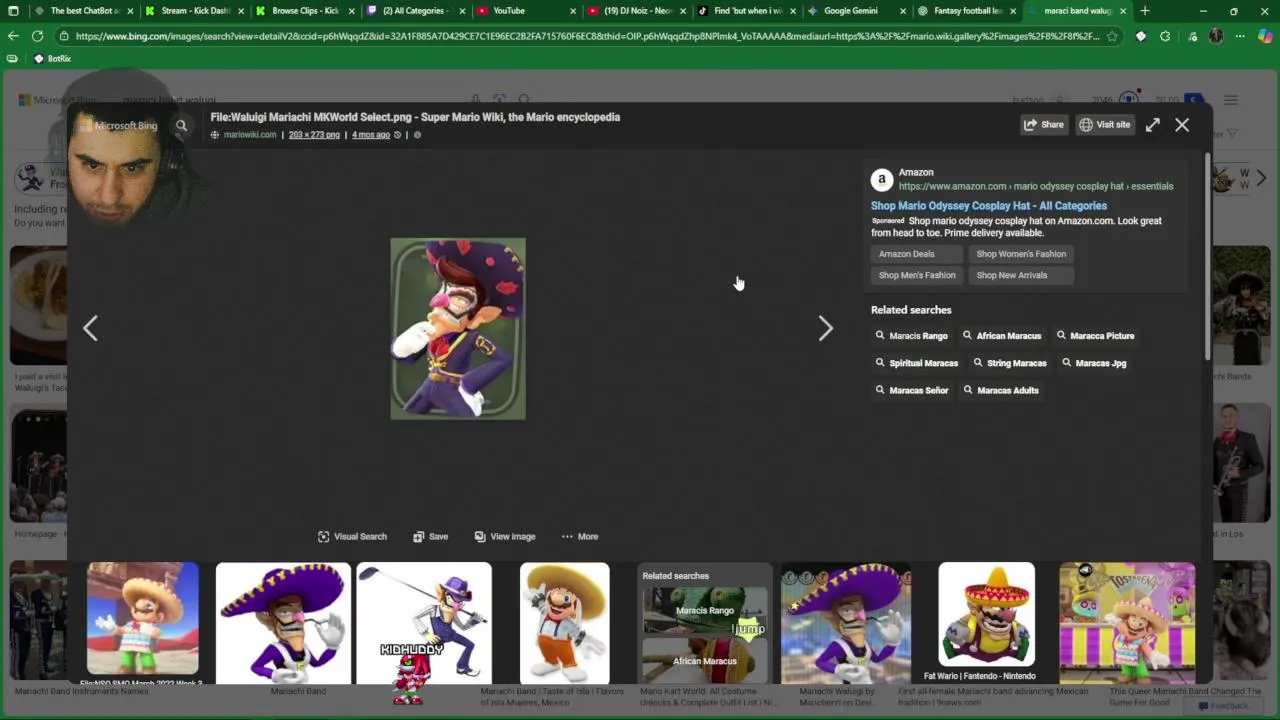Image resolution: width=1280 pixels, height=720 pixels.
Task: Save the image to collection
Action: pos(430,537)
